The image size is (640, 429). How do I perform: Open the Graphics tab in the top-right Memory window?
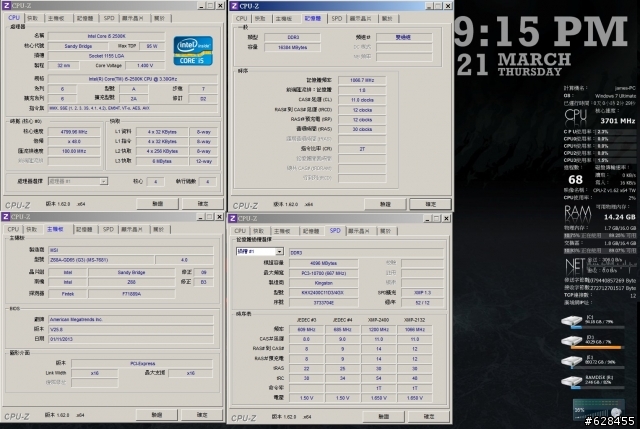[361, 19]
